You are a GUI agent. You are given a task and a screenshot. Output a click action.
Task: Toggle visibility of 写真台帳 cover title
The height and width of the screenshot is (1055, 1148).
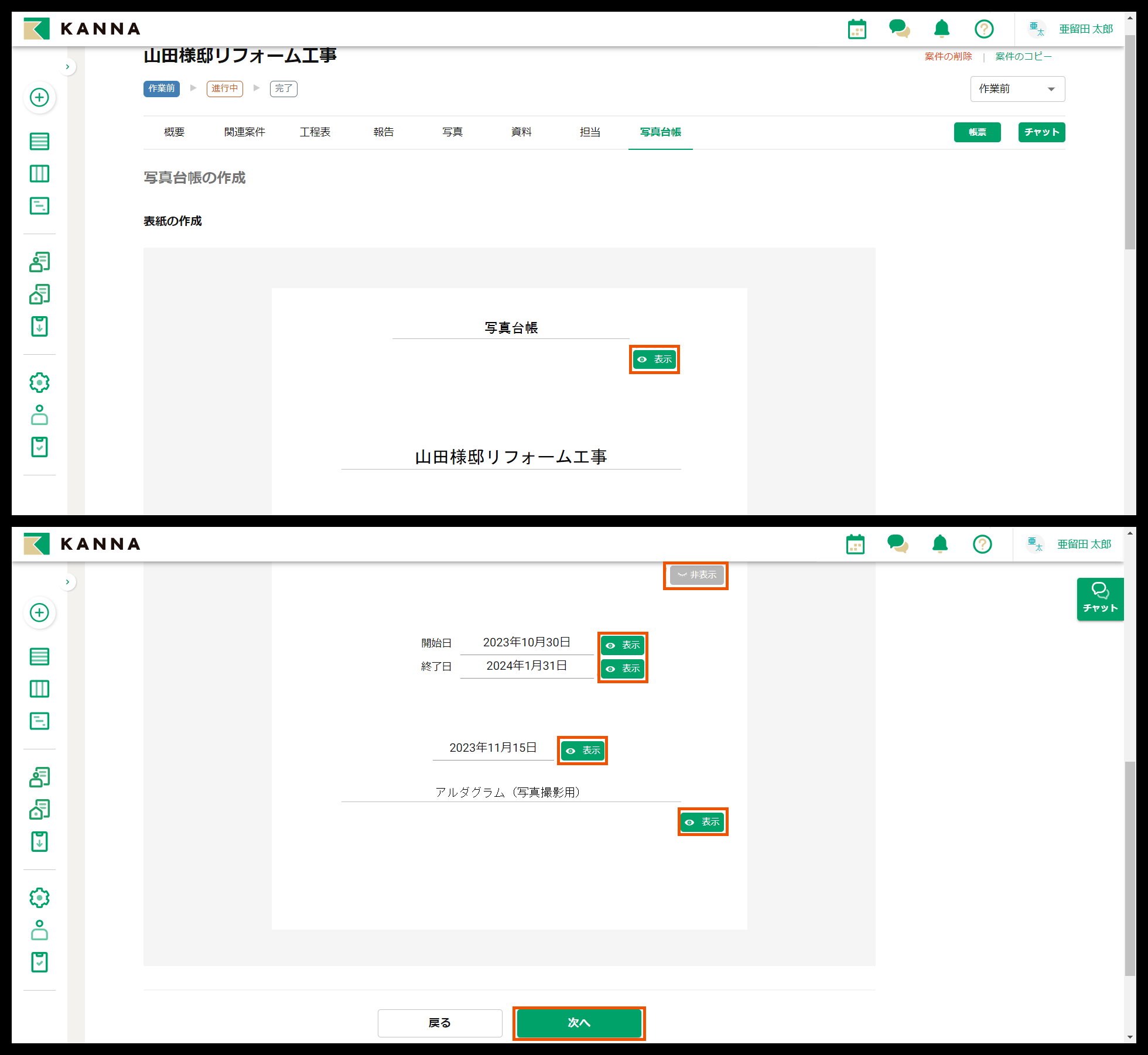pos(654,359)
